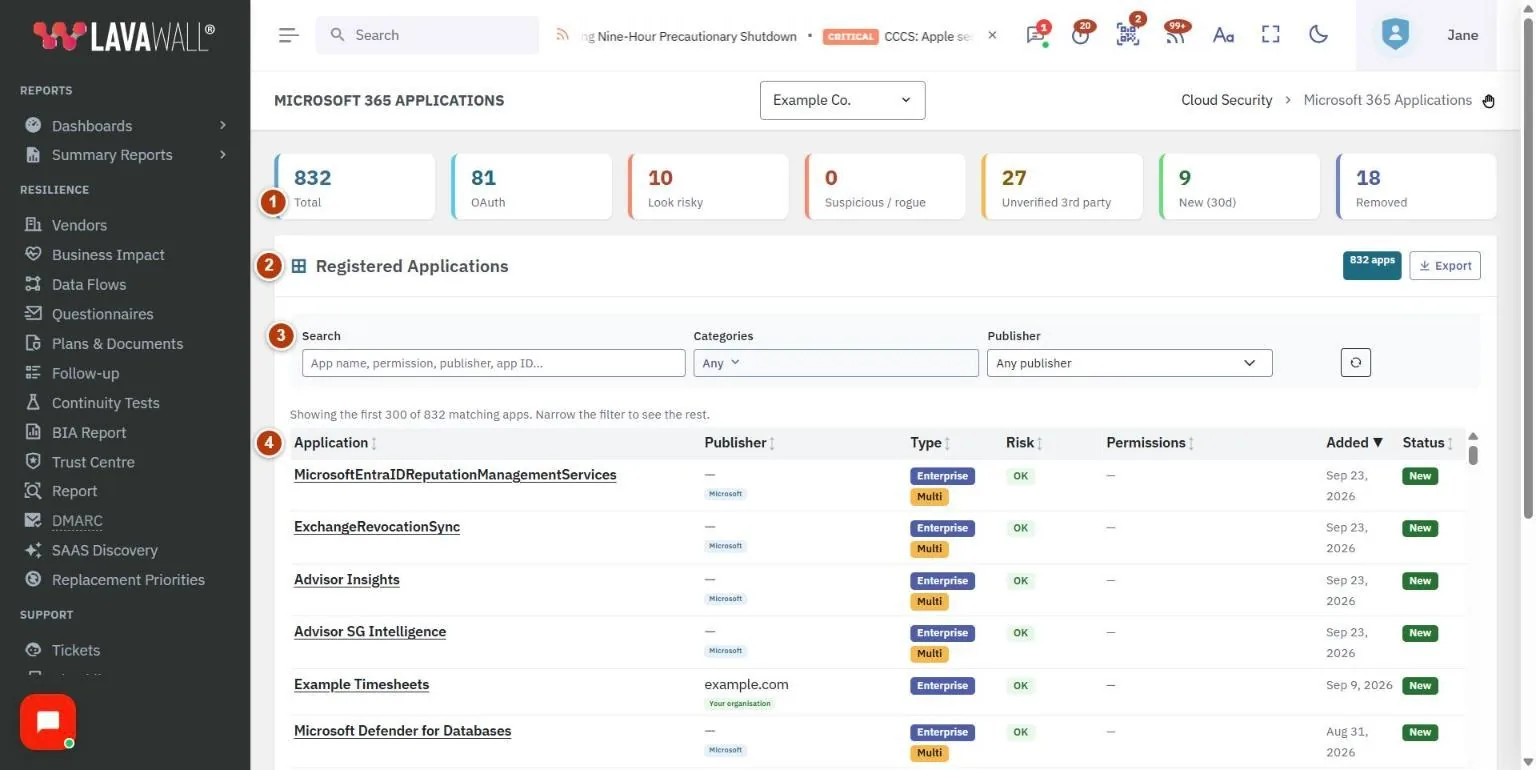Screen dimensions: 1536x770
Task: Open the red live chat widget
Action: click(48, 722)
